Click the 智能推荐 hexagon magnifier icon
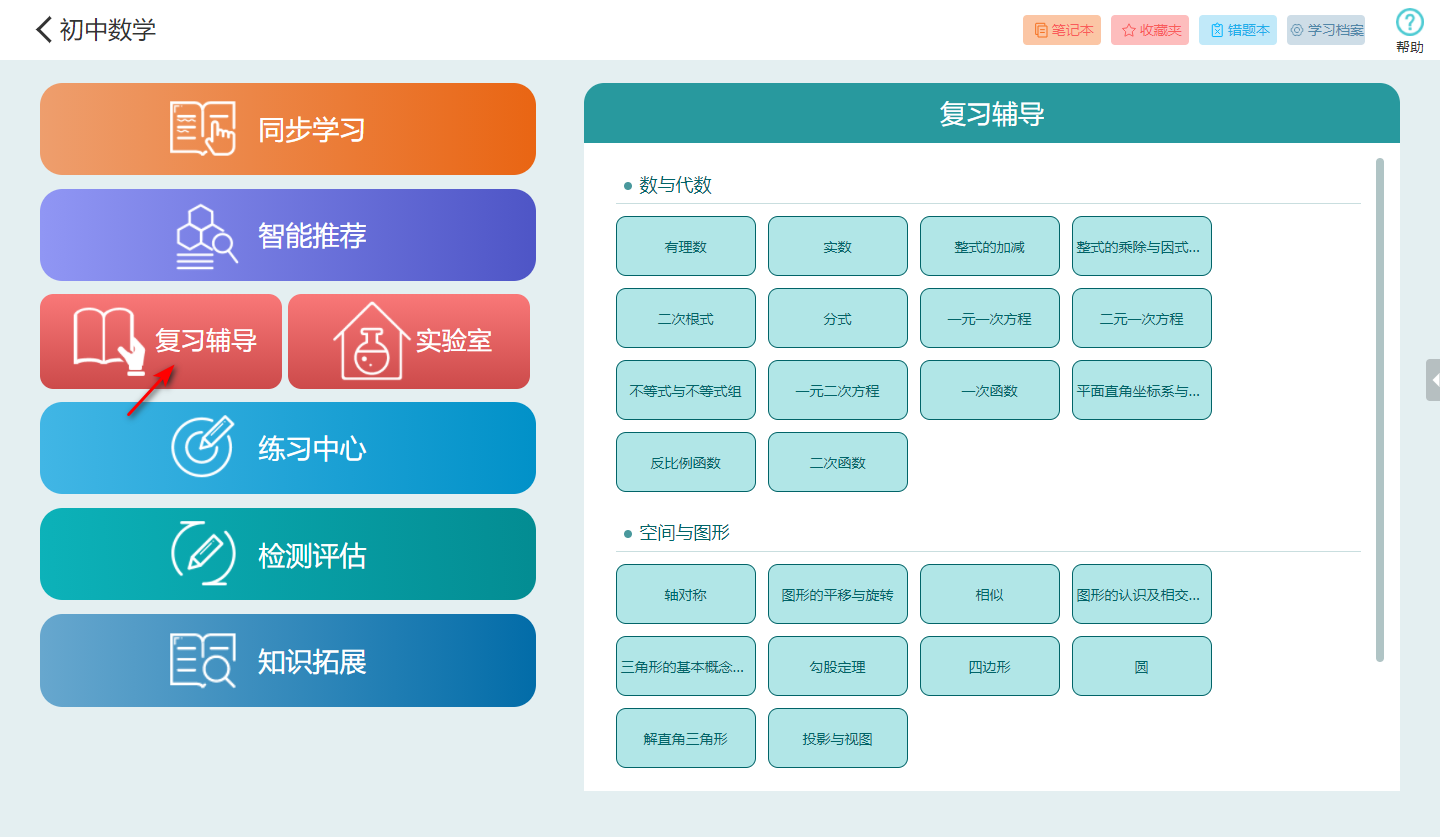 click(x=207, y=235)
